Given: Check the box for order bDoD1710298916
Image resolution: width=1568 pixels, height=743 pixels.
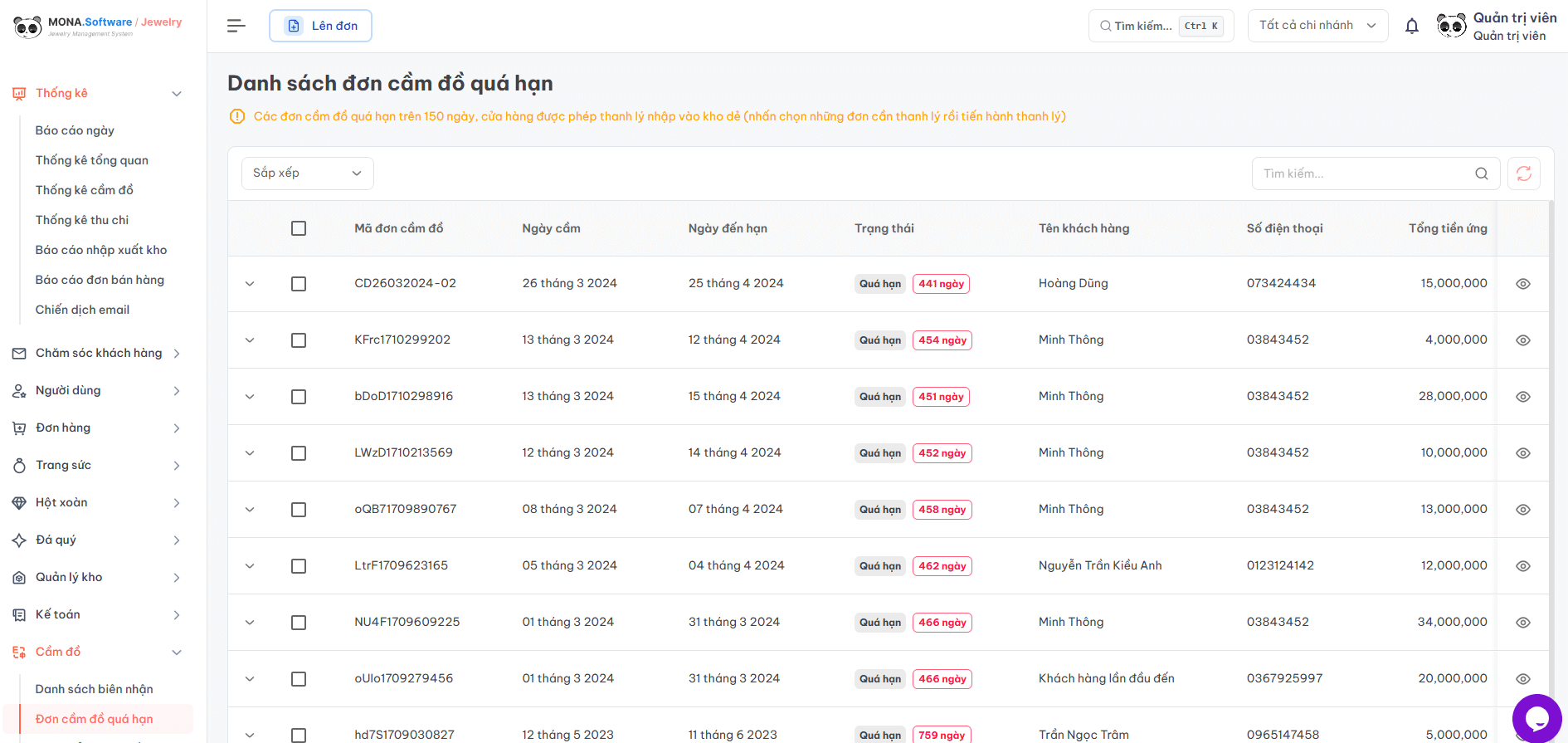Looking at the screenshot, I should 299,397.
